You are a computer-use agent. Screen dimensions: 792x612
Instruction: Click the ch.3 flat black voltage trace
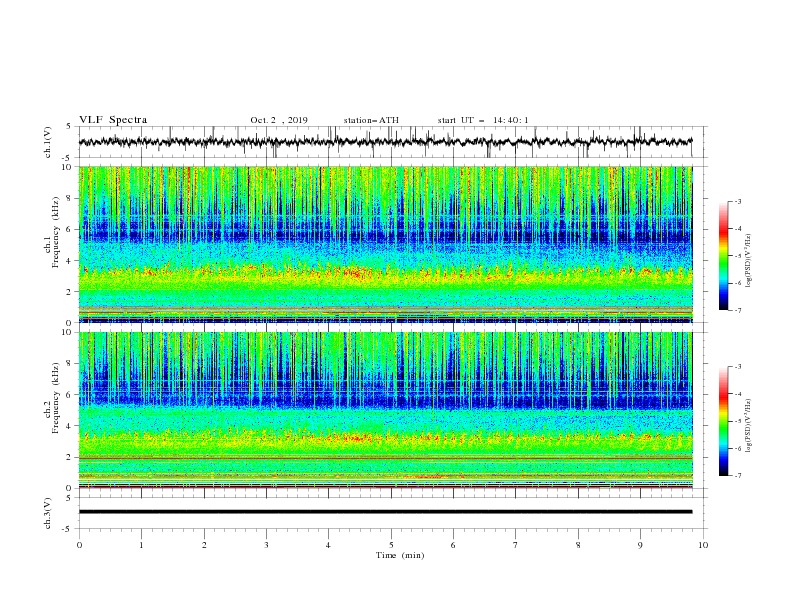coord(385,512)
